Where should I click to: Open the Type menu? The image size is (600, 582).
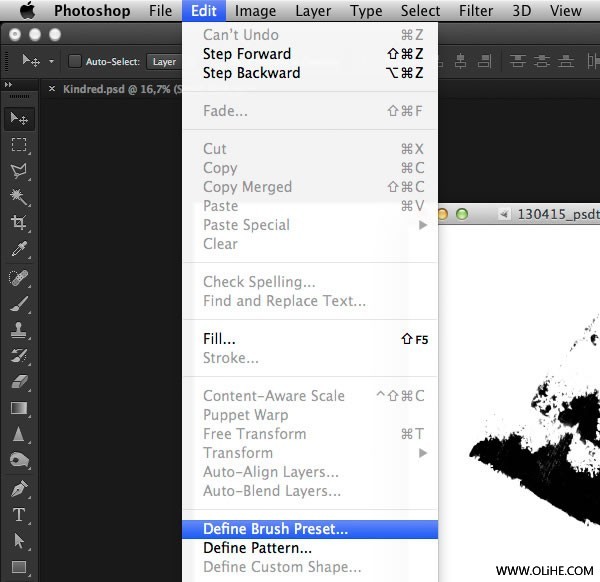tap(366, 11)
